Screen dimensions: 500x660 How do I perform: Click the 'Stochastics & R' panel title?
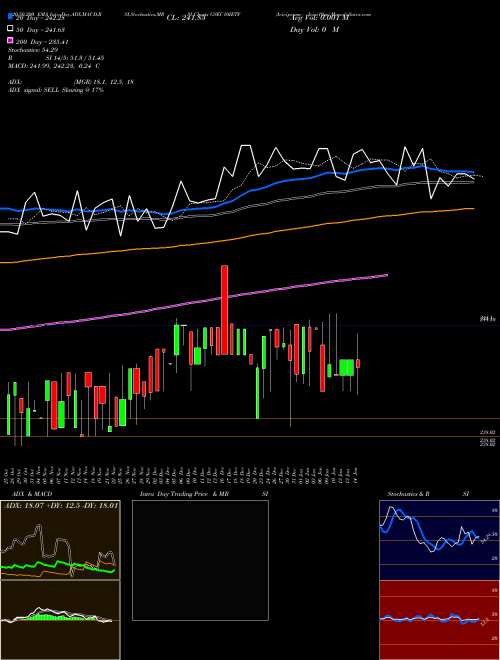[408, 494]
